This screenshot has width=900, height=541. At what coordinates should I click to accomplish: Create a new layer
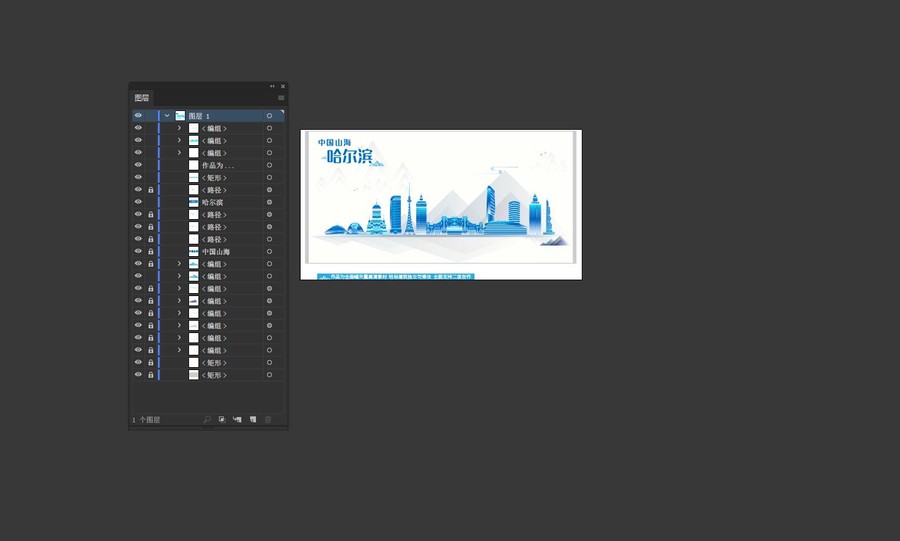pyautogui.click(x=253, y=419)
